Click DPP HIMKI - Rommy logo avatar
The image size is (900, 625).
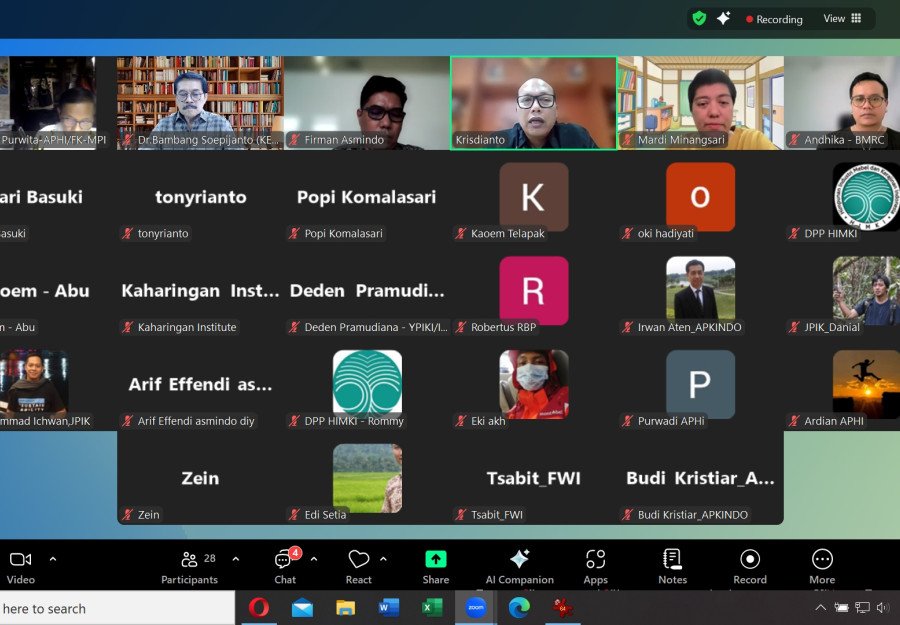click(367, 383)
